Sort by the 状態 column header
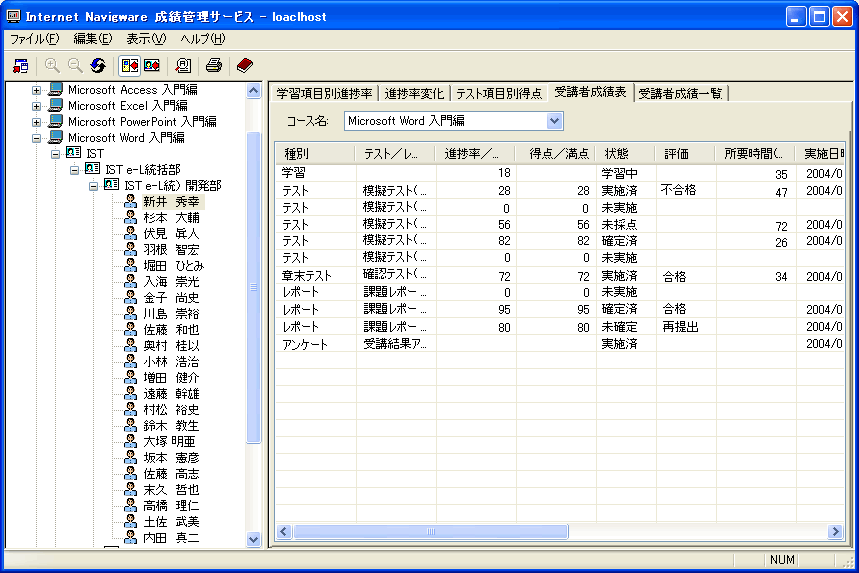Screen dimensions: 859x573 point(626,154)
